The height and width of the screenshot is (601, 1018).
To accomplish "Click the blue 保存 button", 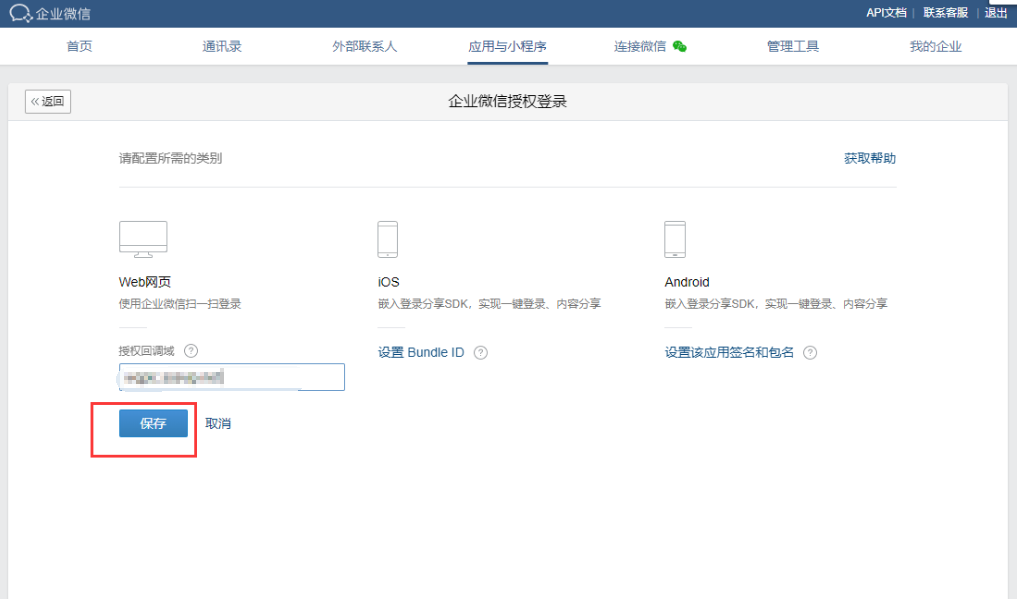I will pyautogui.click(x=153, y=423).
